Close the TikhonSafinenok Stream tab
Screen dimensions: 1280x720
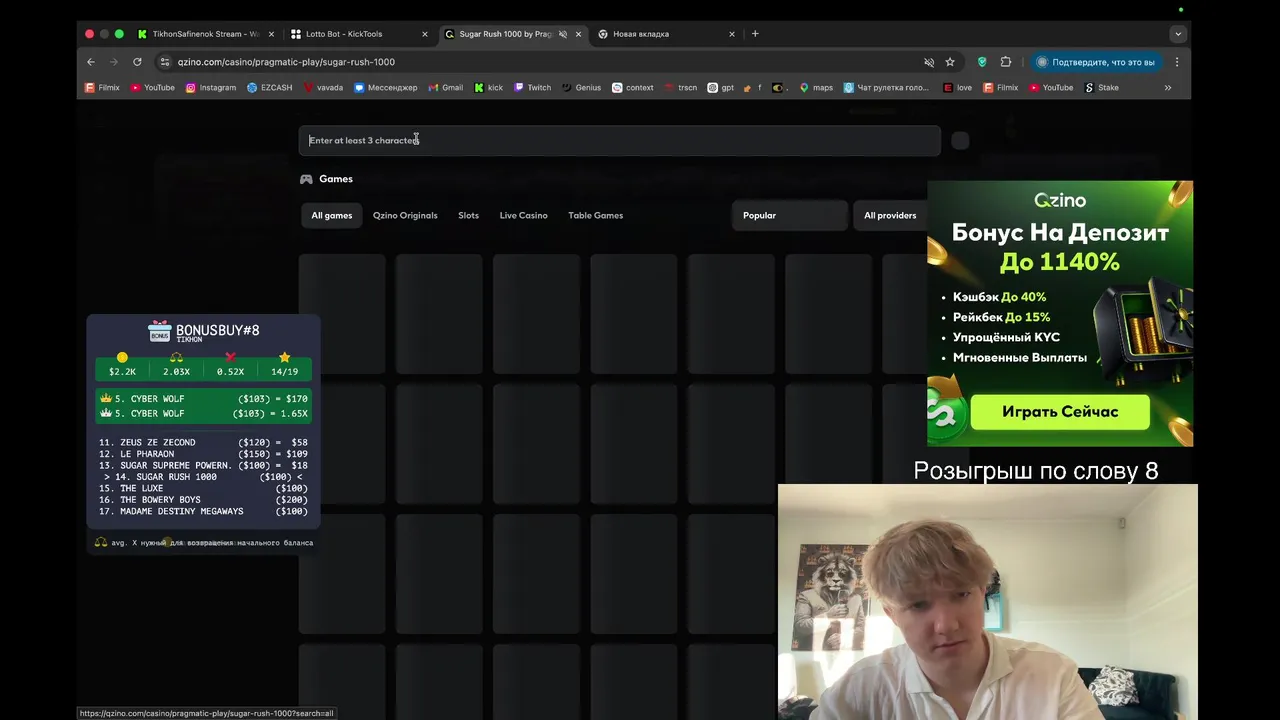(271, 34)
